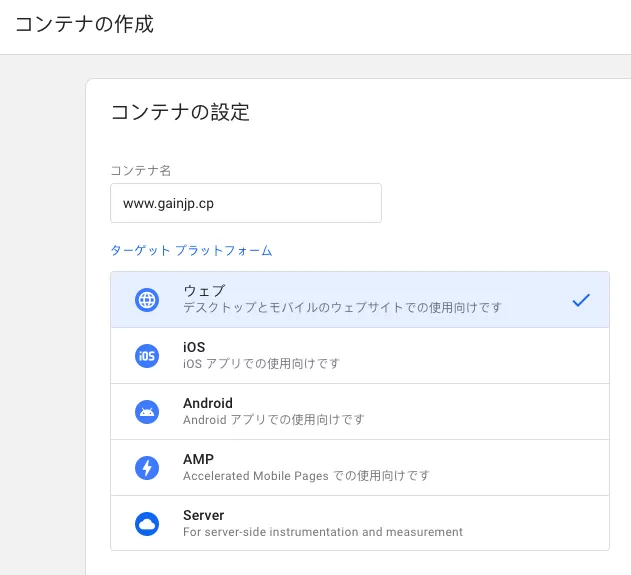Click the iOS platform icon
The image size is (631, 575).
pyautogui.click(x=147, y=356)
